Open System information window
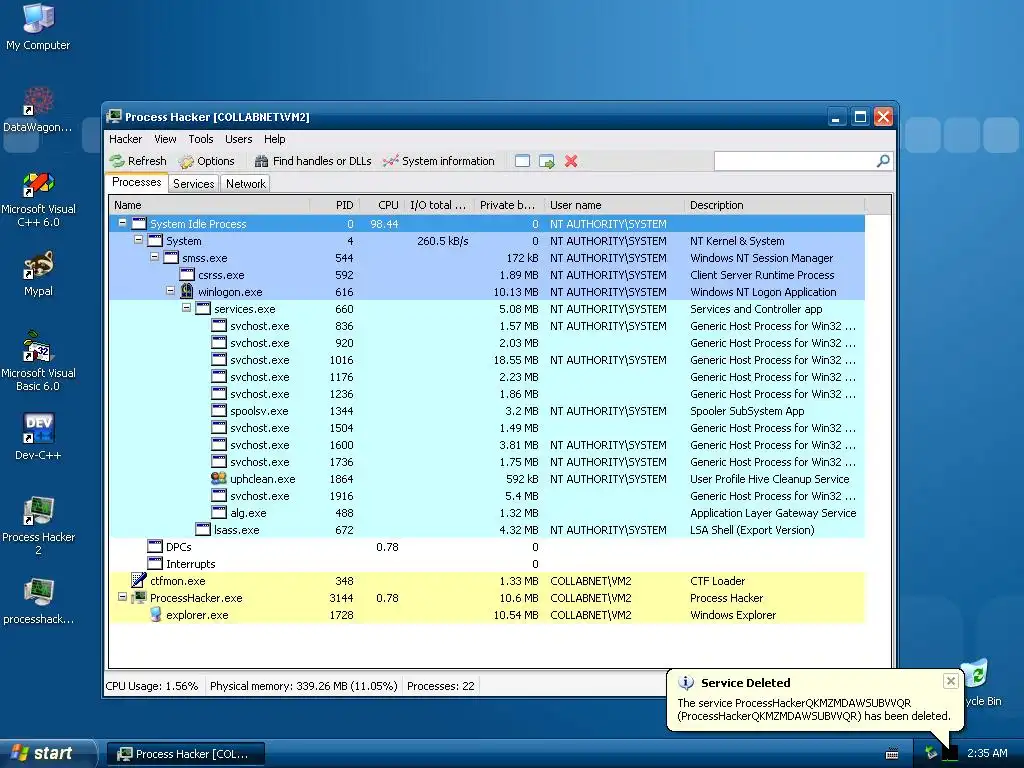The image size is (1024, 768). [x=439, y=161]
